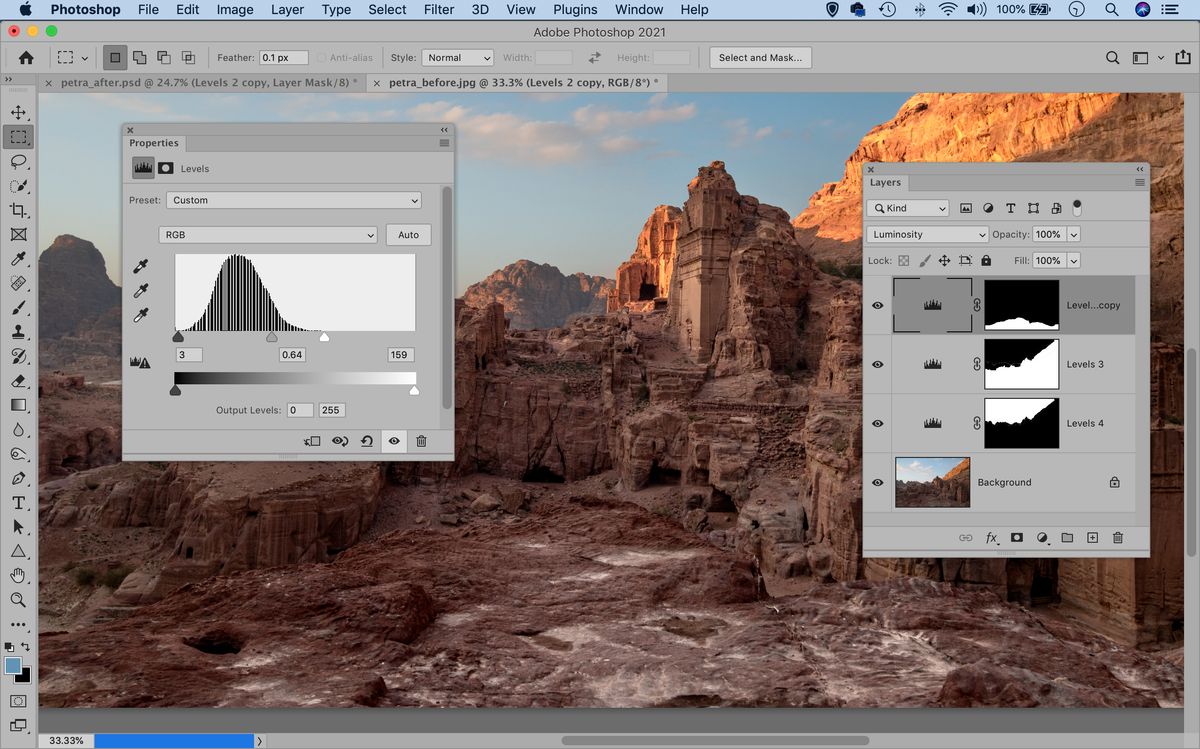This screenshot has width=1200, height=749.
Task: Toggle the Levels adjustment visibility in Properties panel
Action: [x=394, y=441]
